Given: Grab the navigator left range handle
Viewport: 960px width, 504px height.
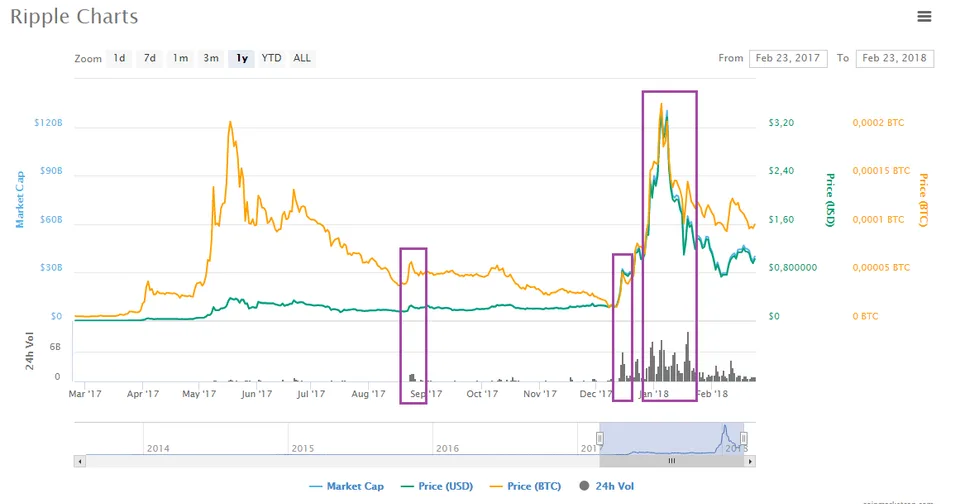Looking at the screenshot, I should 600,438.
